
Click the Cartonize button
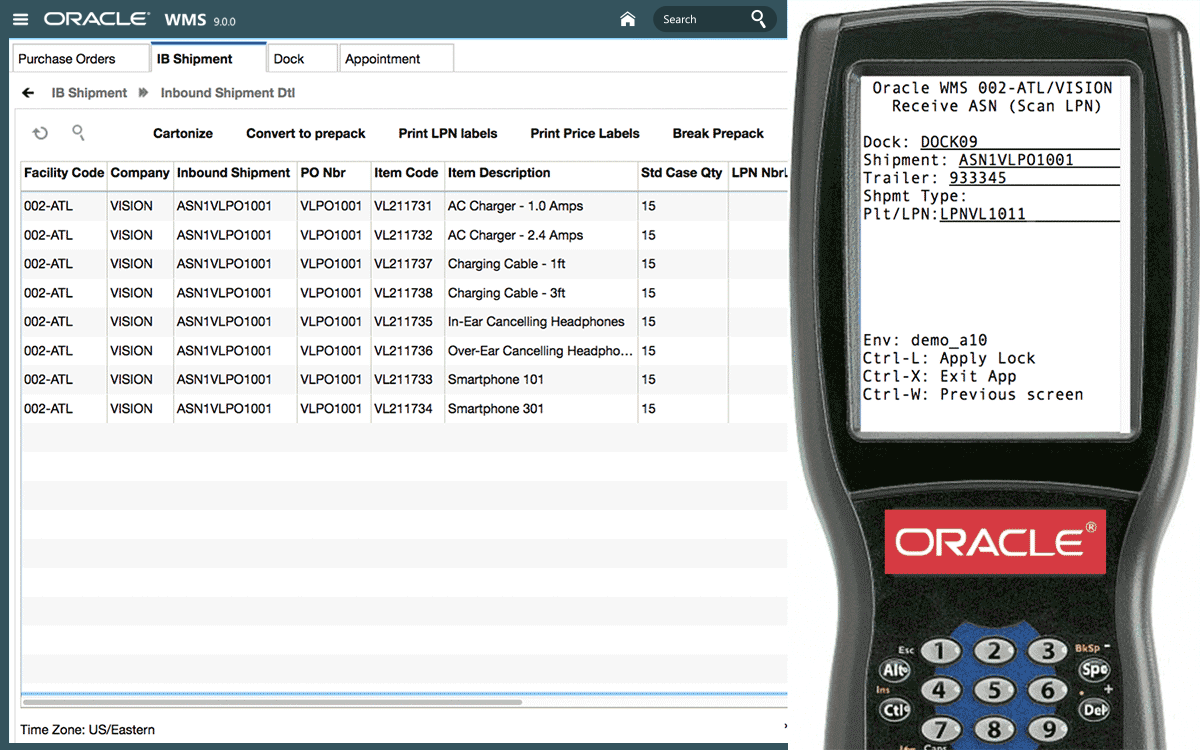coord(183,133)
